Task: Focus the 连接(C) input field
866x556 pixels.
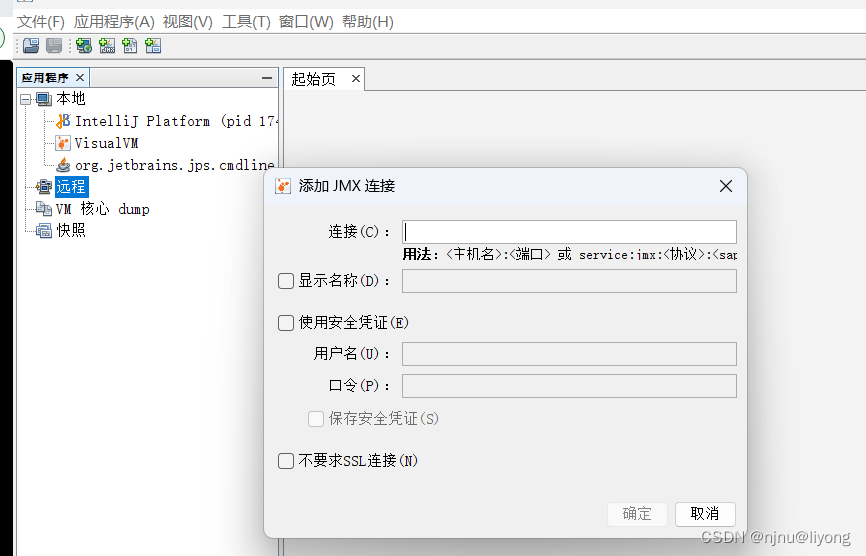Action: 569,232
